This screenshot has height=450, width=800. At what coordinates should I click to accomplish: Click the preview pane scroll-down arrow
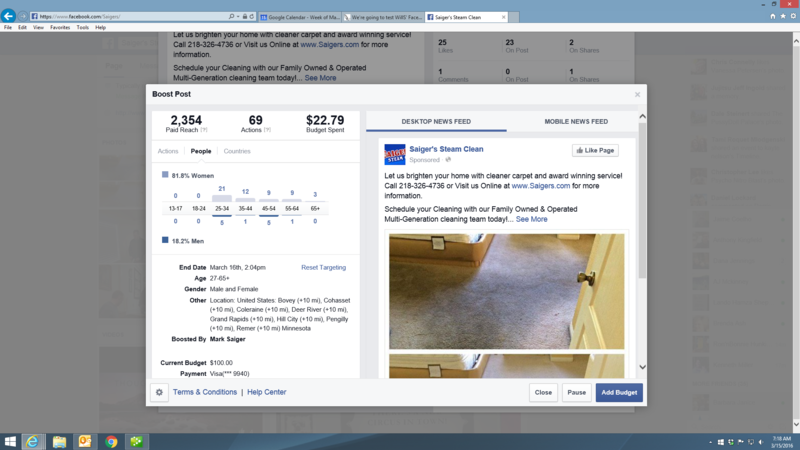point(642,367)
